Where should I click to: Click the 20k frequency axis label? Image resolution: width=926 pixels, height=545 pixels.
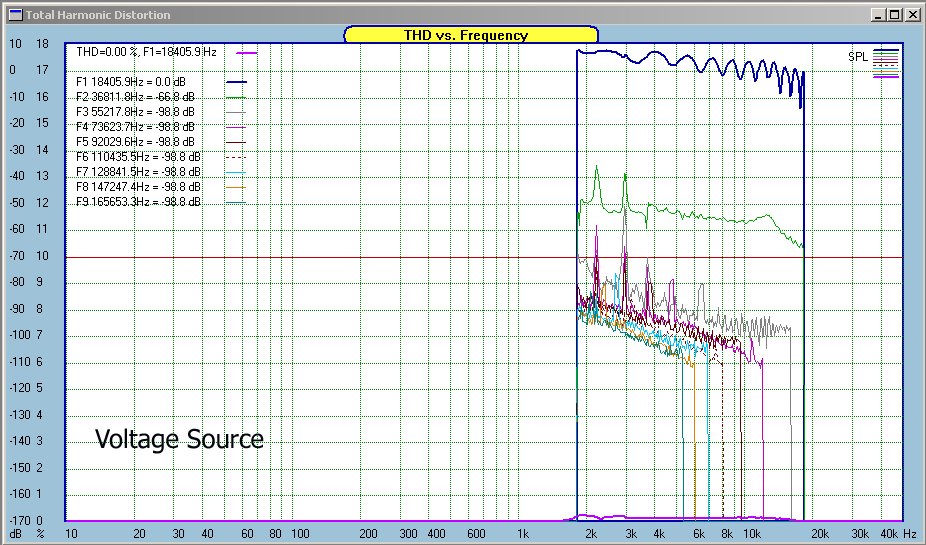pos(820,534)
